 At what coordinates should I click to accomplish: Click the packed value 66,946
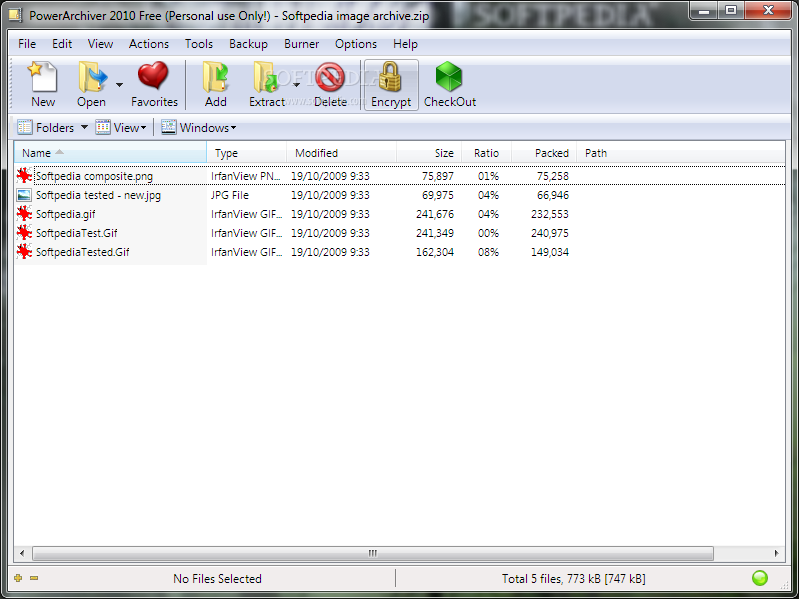[x=552, y=195]
